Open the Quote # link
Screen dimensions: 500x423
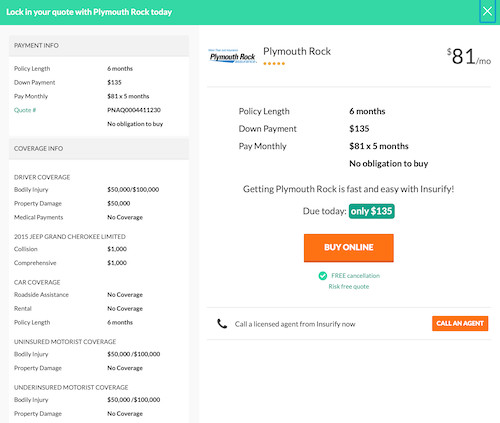click(25, 110)
